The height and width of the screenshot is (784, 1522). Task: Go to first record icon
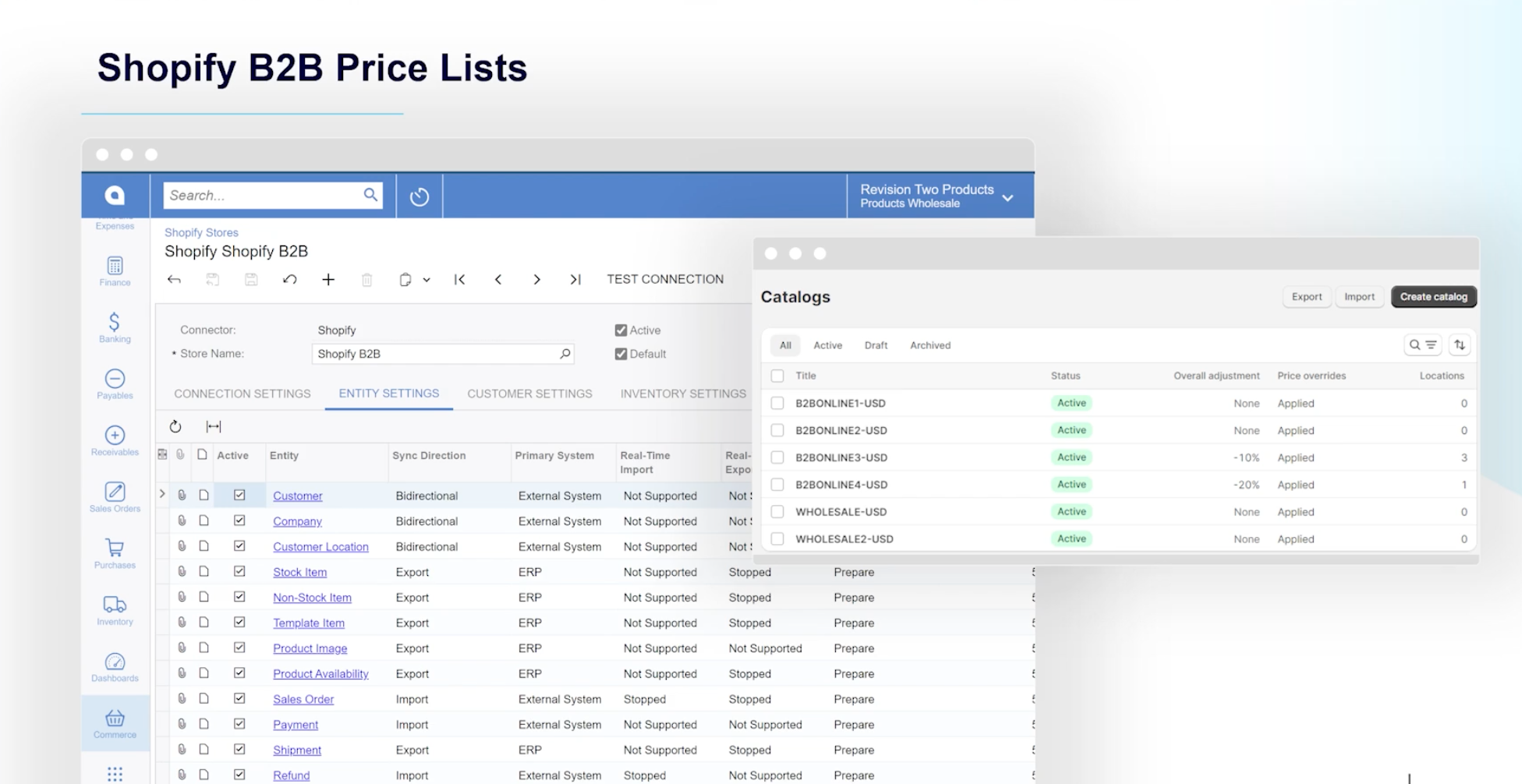pyautogui.click(x=460, y=279)
